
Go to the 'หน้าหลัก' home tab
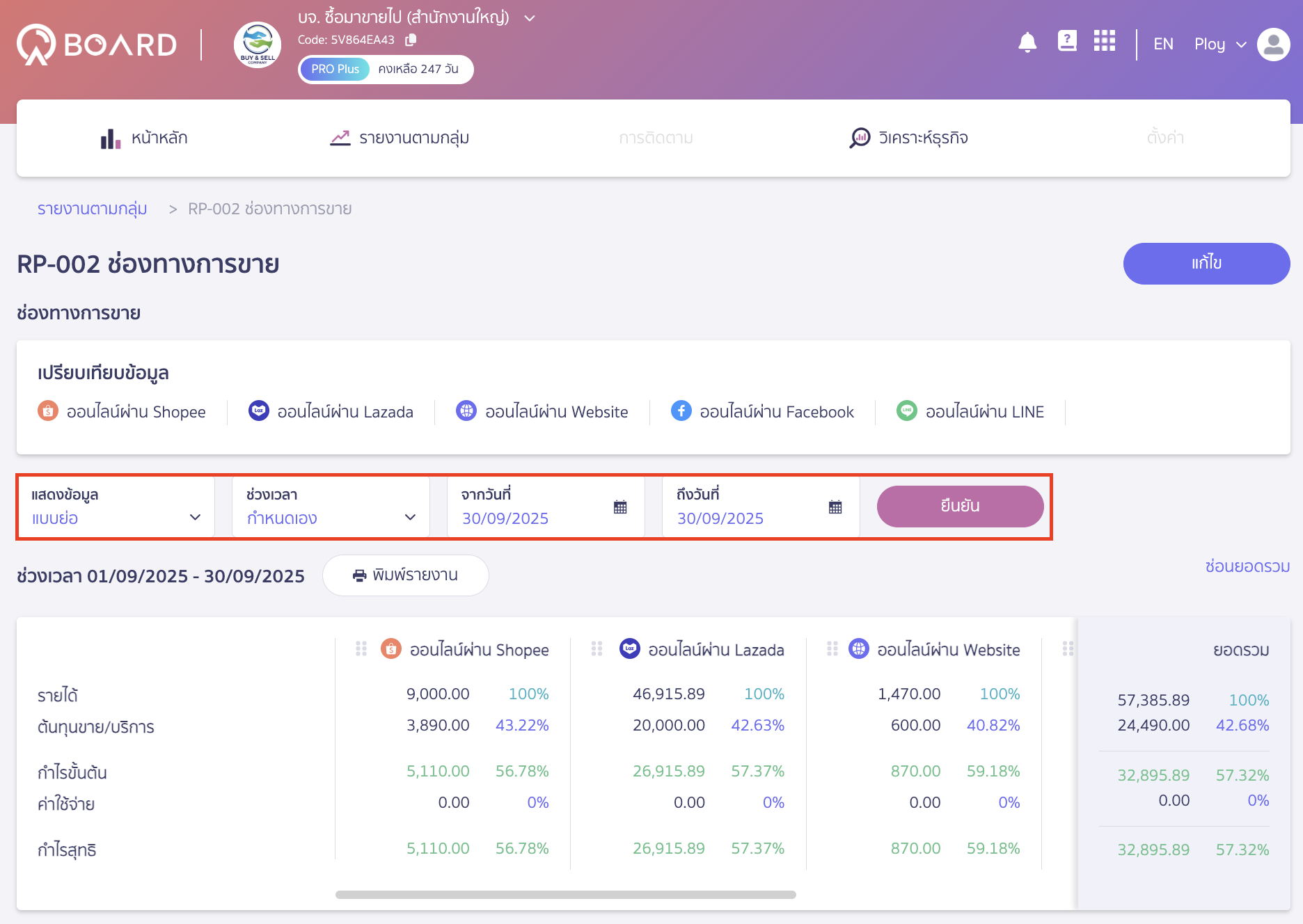(x=144, y=138)
